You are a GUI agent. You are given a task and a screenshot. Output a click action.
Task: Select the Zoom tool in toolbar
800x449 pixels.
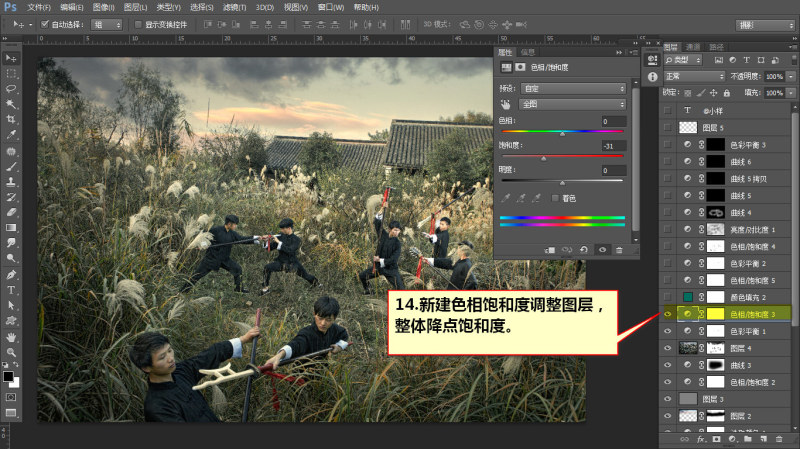click(11, 353)
